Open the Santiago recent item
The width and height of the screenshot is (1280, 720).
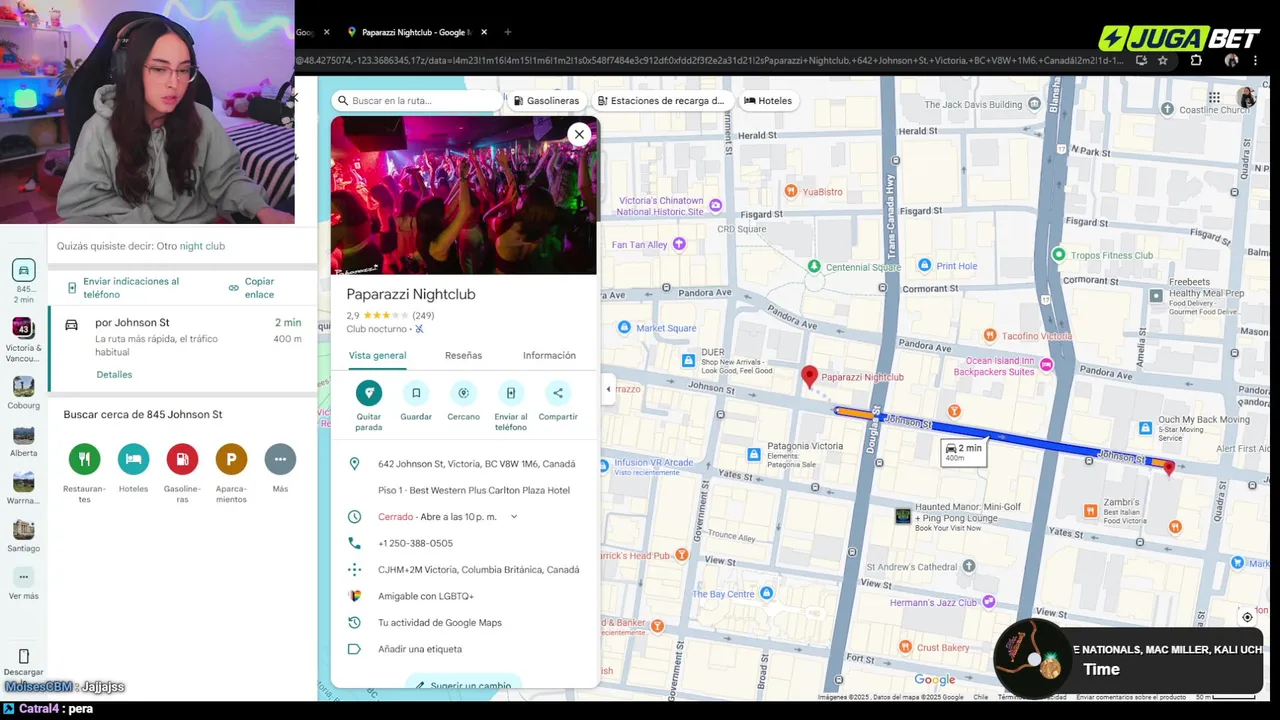coord(23,536)
